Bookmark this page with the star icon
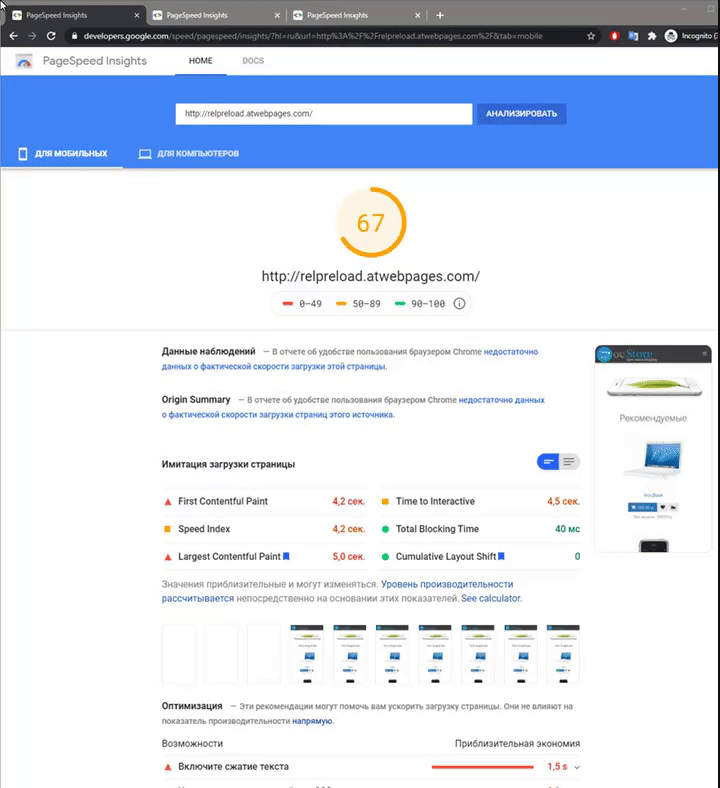The width and height of the screenshot is (720, 788). click(591, 36)
